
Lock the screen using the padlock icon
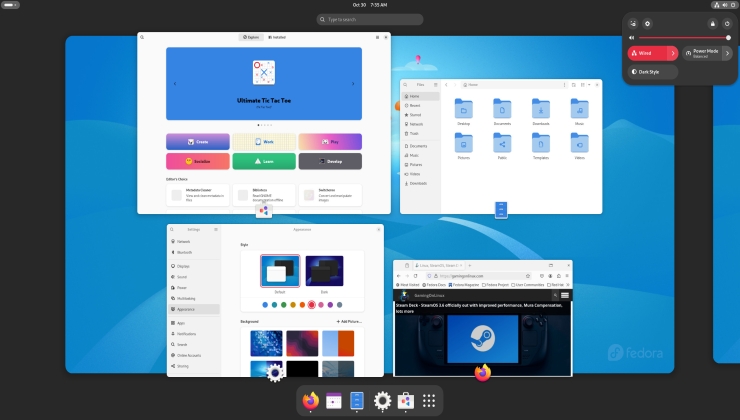click(712, 22)
